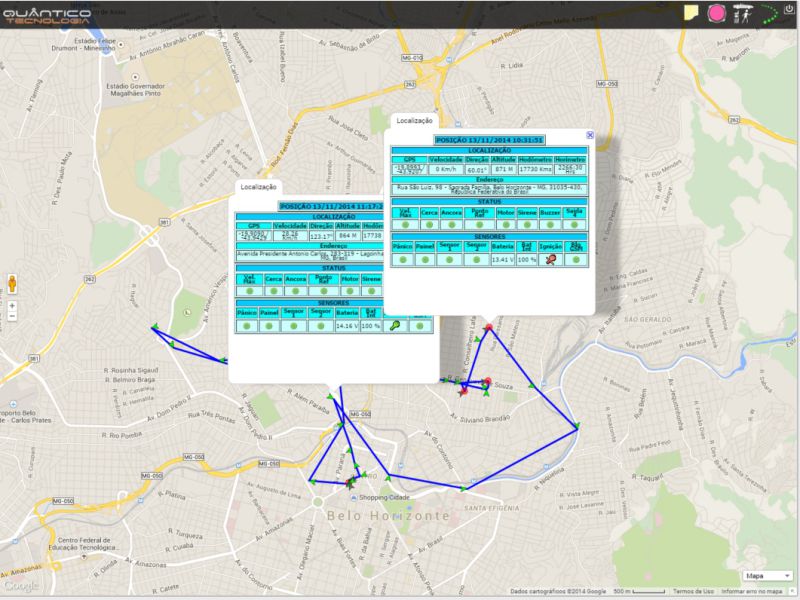Click the Pânico sensor dot in 11:17 popup
The width and height of the screenshot is (800, 600).
pos(247,326)
